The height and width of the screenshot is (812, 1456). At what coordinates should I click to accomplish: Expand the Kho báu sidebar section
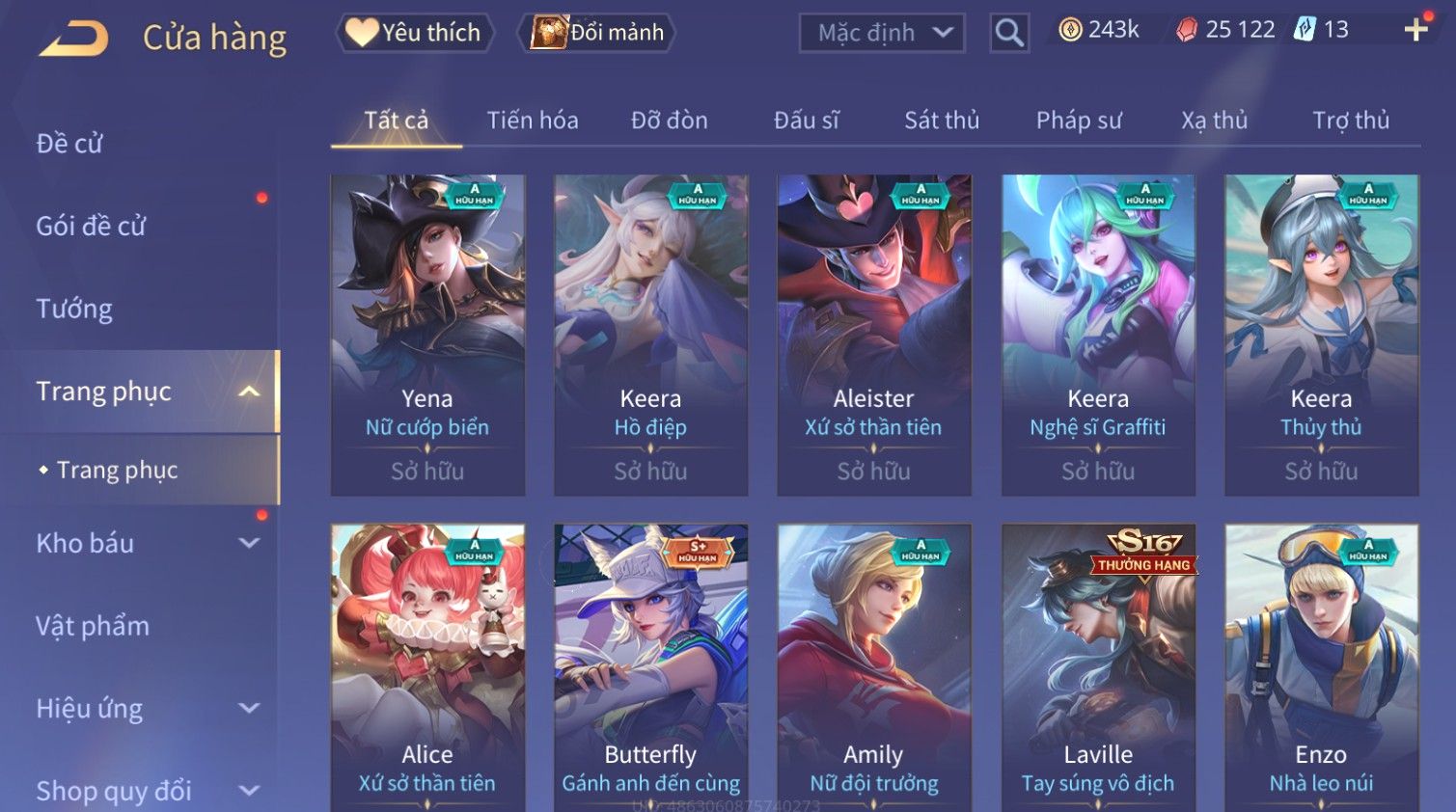tap(249, 543)
